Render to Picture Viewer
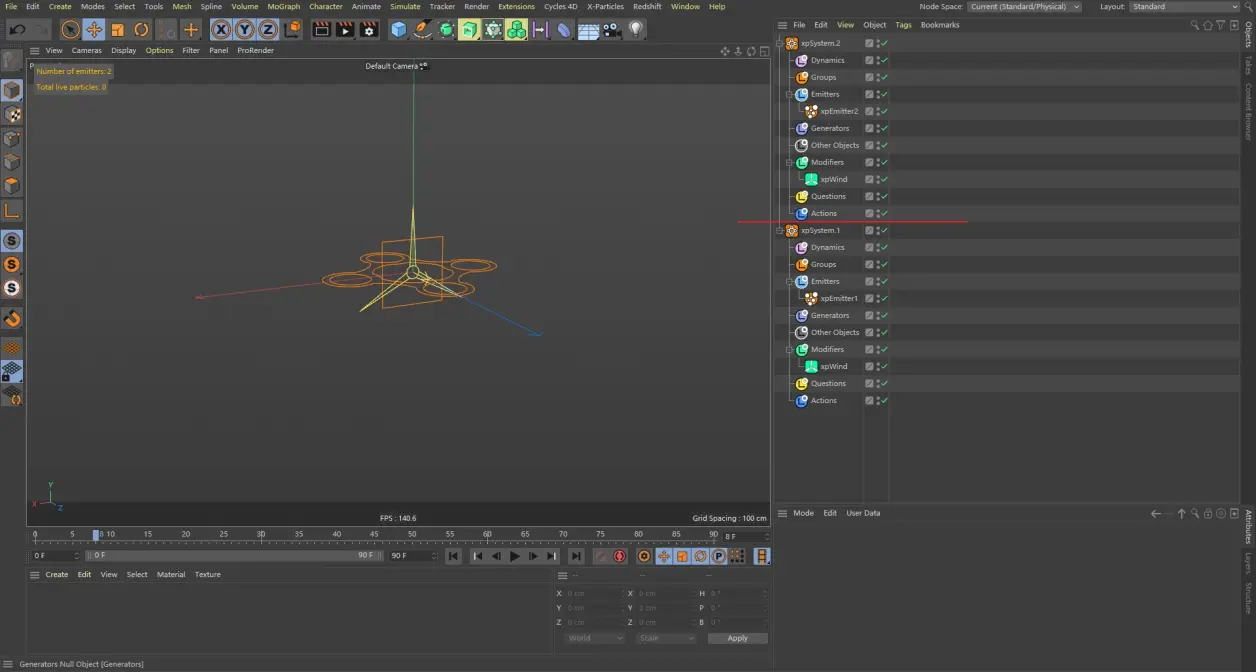 pos(344,29)
